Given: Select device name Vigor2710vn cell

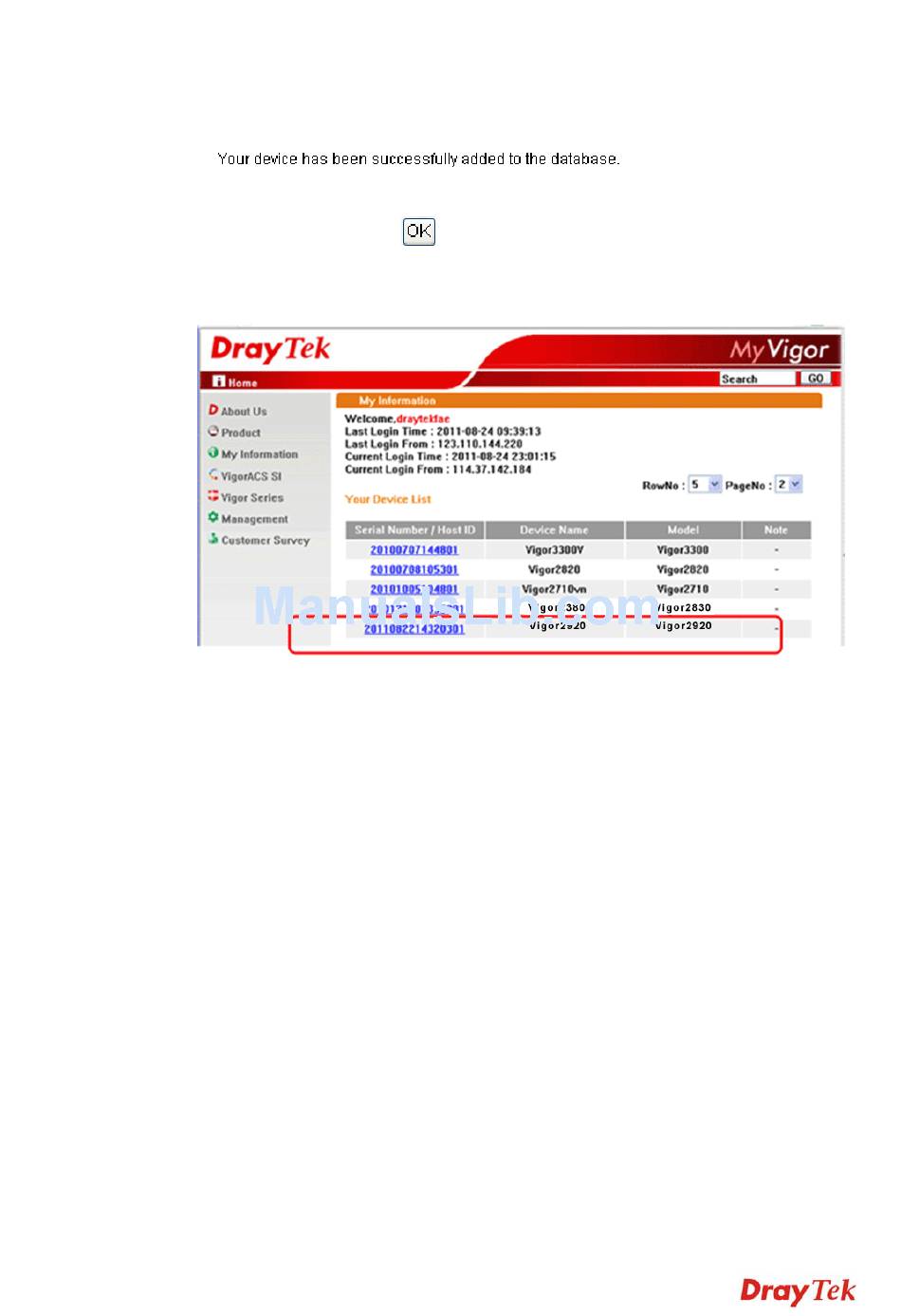Looking at the screenshot, I should [555, 589].
